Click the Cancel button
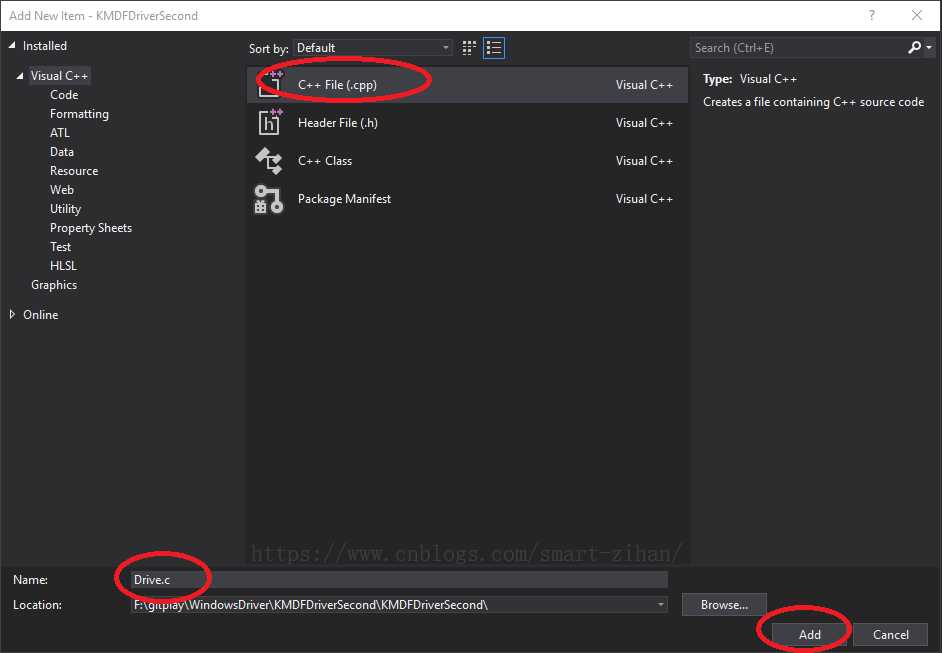942x653 pixels. coord(890,634)
